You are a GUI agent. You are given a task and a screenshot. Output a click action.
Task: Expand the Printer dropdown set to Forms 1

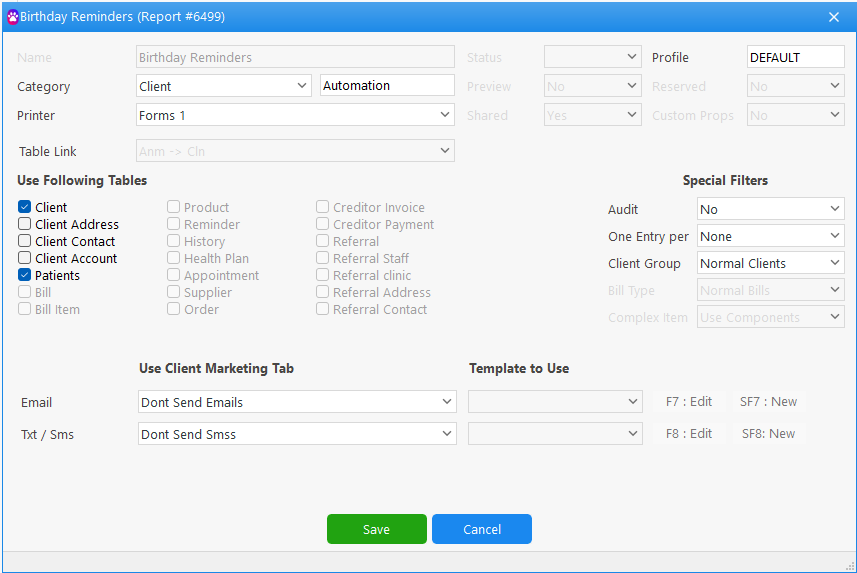pos(295,115)
